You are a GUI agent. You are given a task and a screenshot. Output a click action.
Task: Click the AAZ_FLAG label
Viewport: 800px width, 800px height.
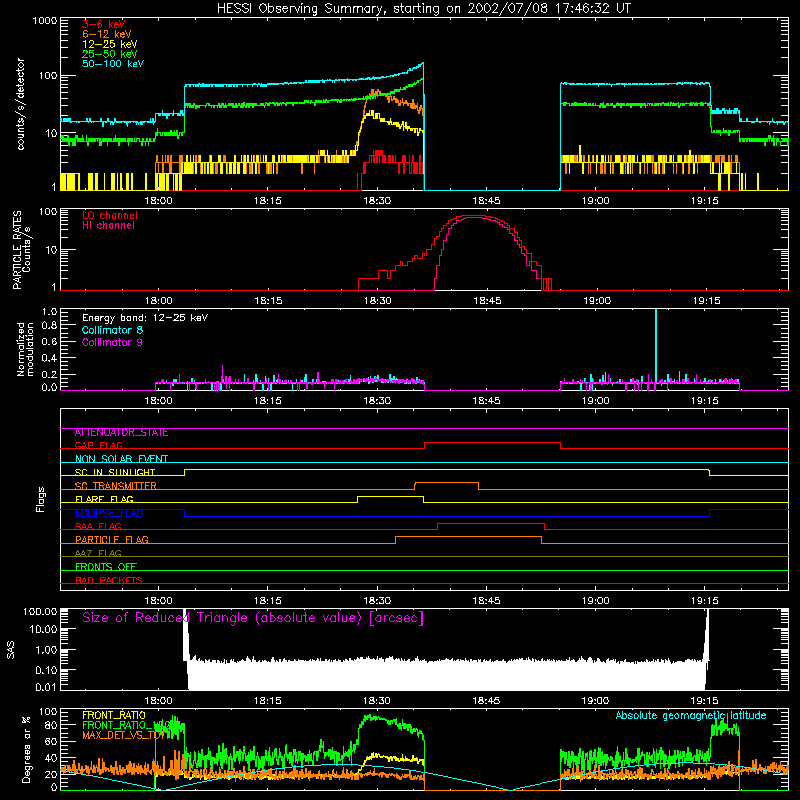(98, 553)
